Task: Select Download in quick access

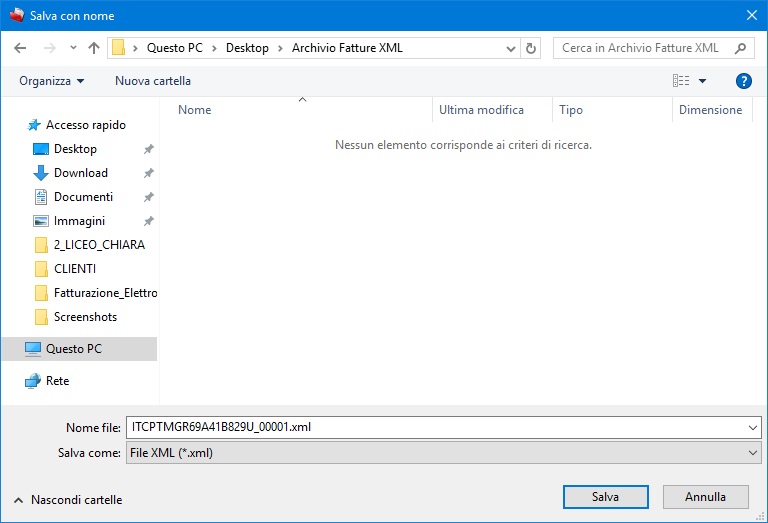Action: pos(80,173)
